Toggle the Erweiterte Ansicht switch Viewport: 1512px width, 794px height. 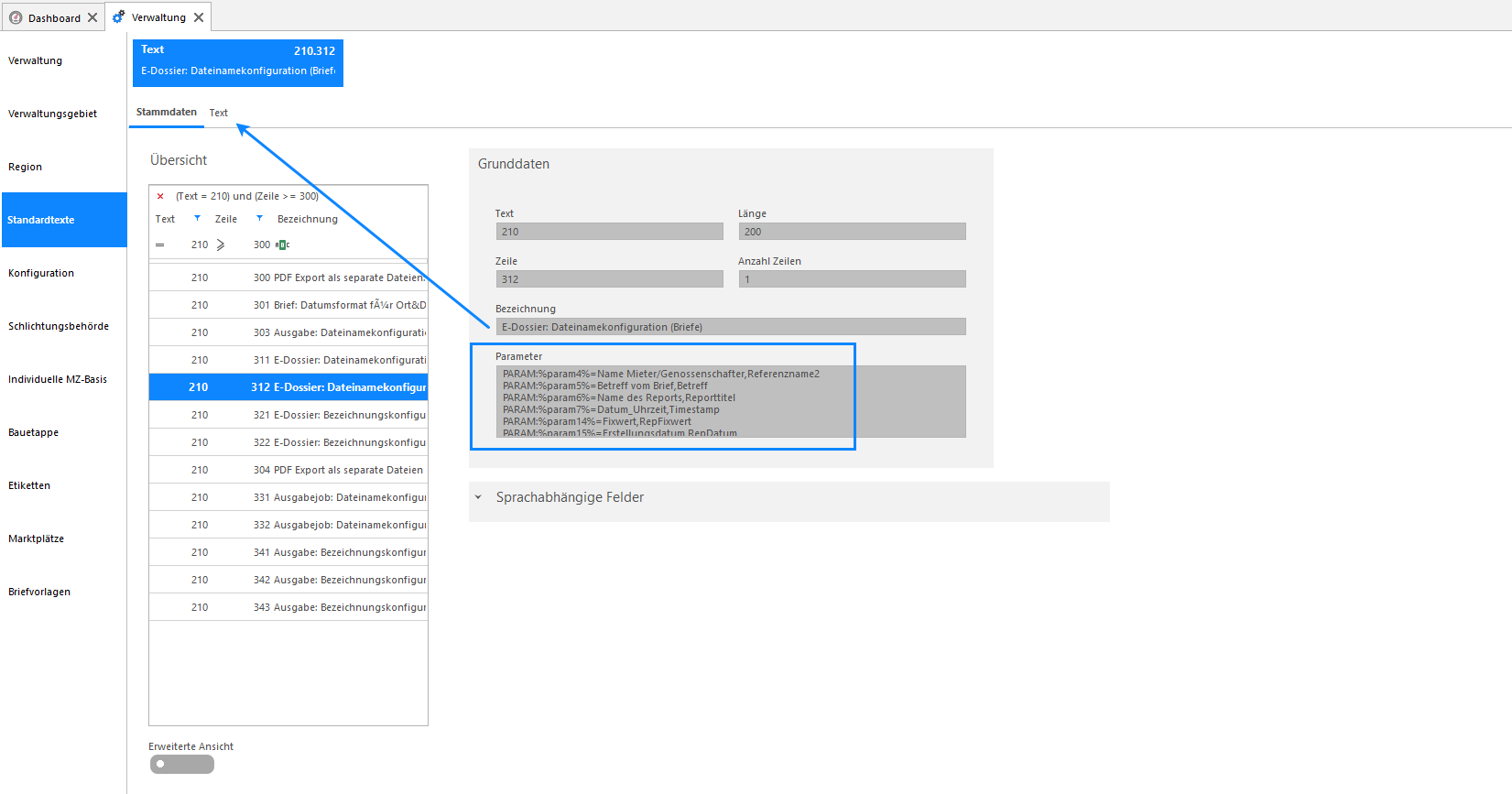(x=182, y=764)
